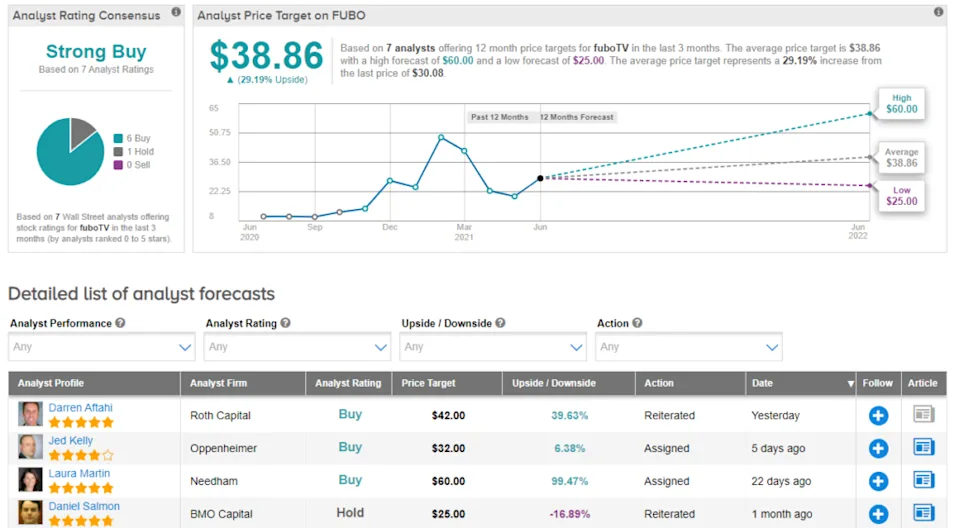Image resolution: width=959 pixels, height=528 pixels.
Task: Click Buy rating in Roth Capital row
Action: click(x=350, y=414)
